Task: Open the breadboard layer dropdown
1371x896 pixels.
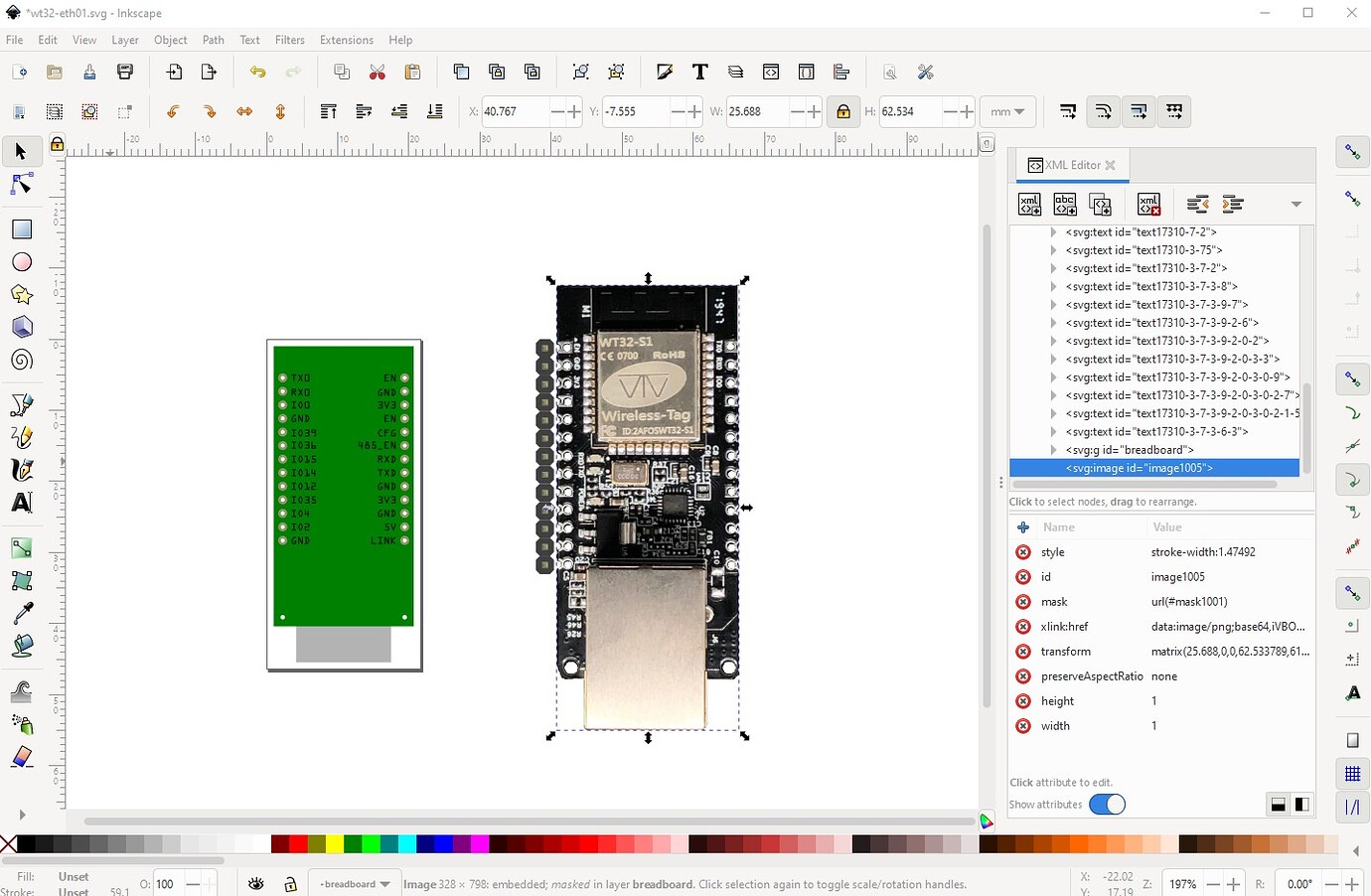Action: point(354,883)
